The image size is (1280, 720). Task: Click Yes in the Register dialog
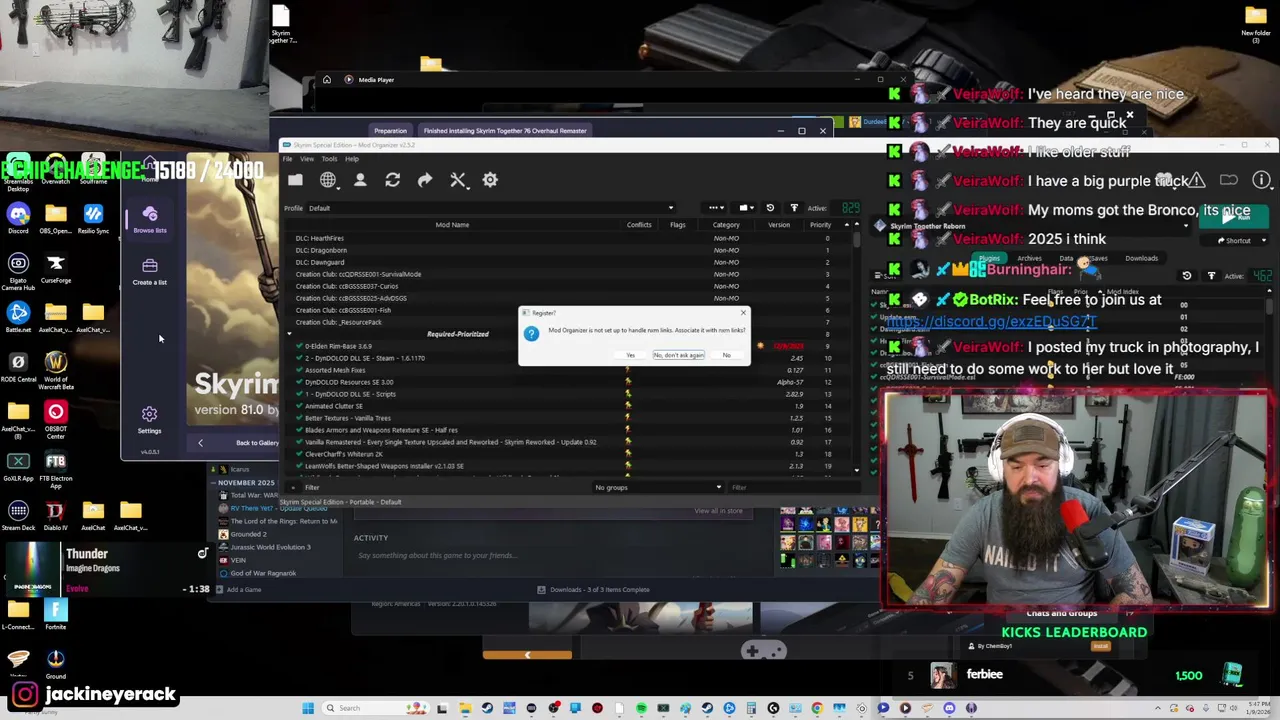pyautogui.click(x=630, y=355)
